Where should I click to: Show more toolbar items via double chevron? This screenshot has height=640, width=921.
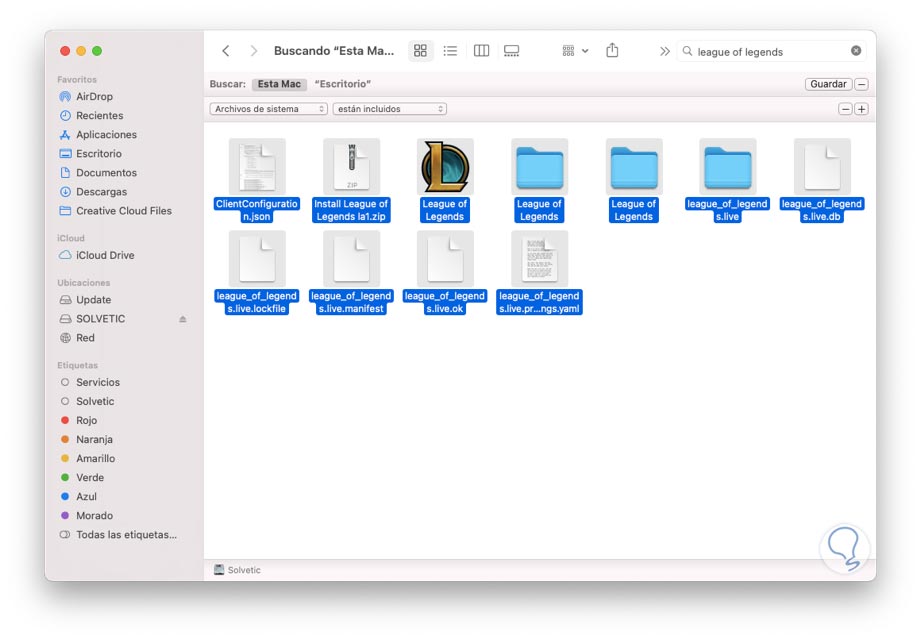click(x=664, y=51)
